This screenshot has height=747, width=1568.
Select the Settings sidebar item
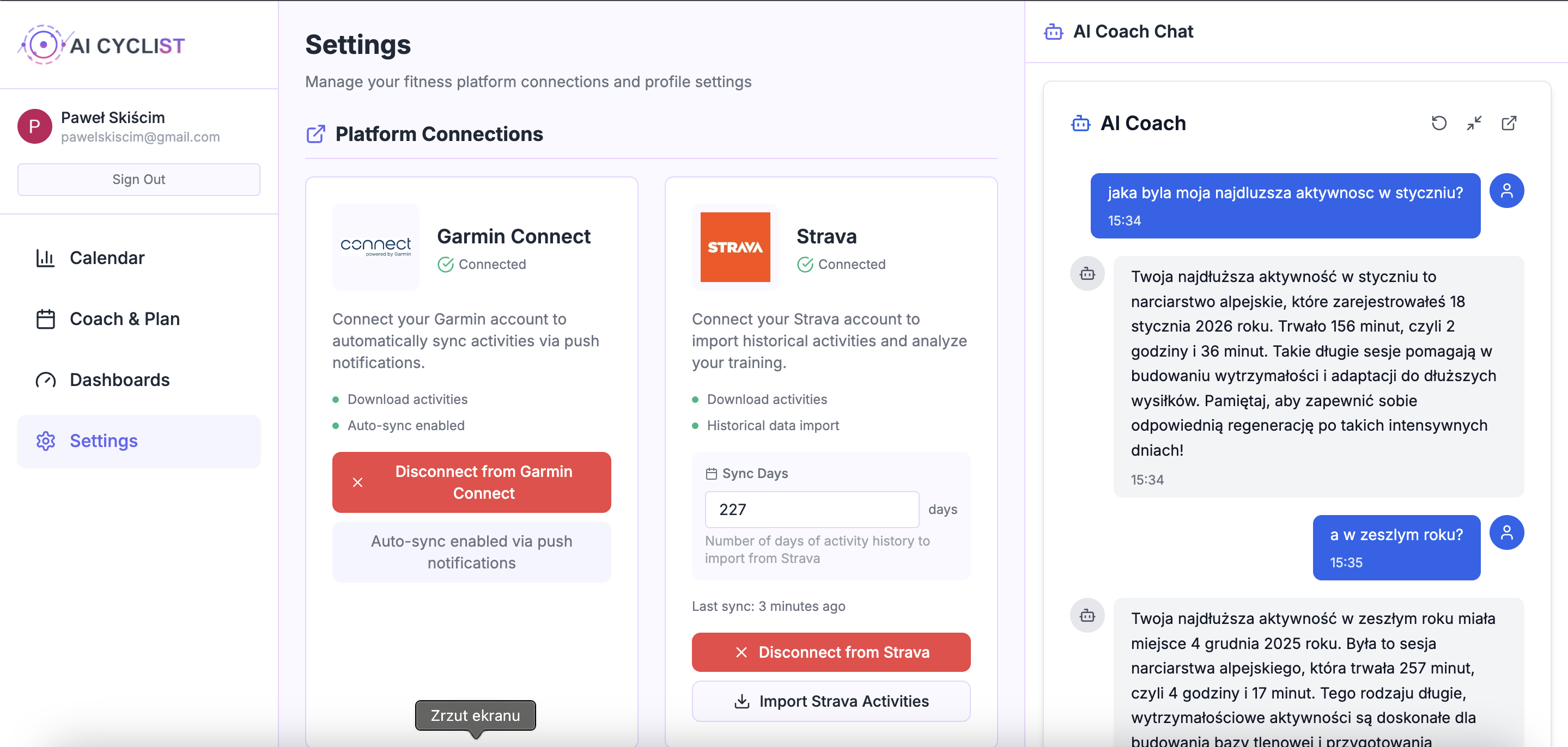[x=104, y=441]
